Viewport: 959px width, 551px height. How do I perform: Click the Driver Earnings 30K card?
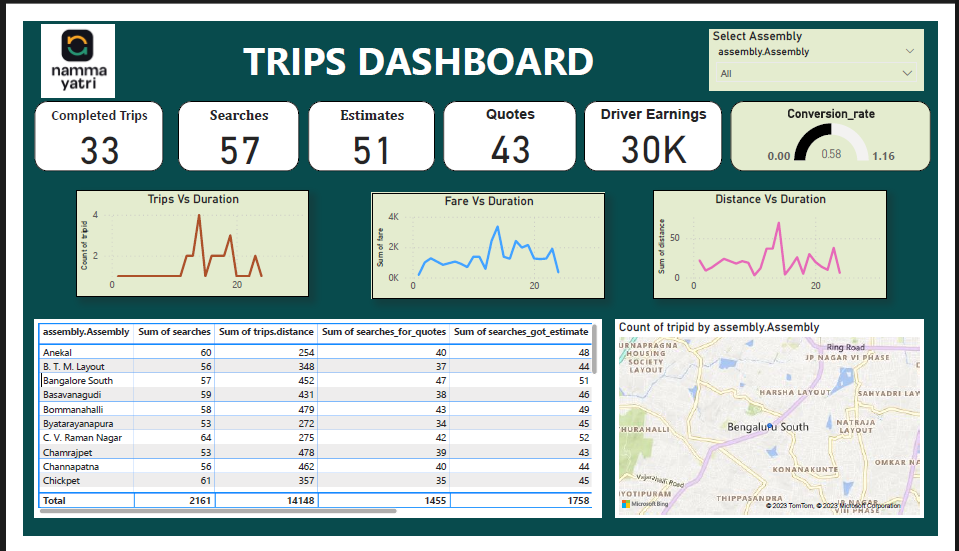[653, 135]
